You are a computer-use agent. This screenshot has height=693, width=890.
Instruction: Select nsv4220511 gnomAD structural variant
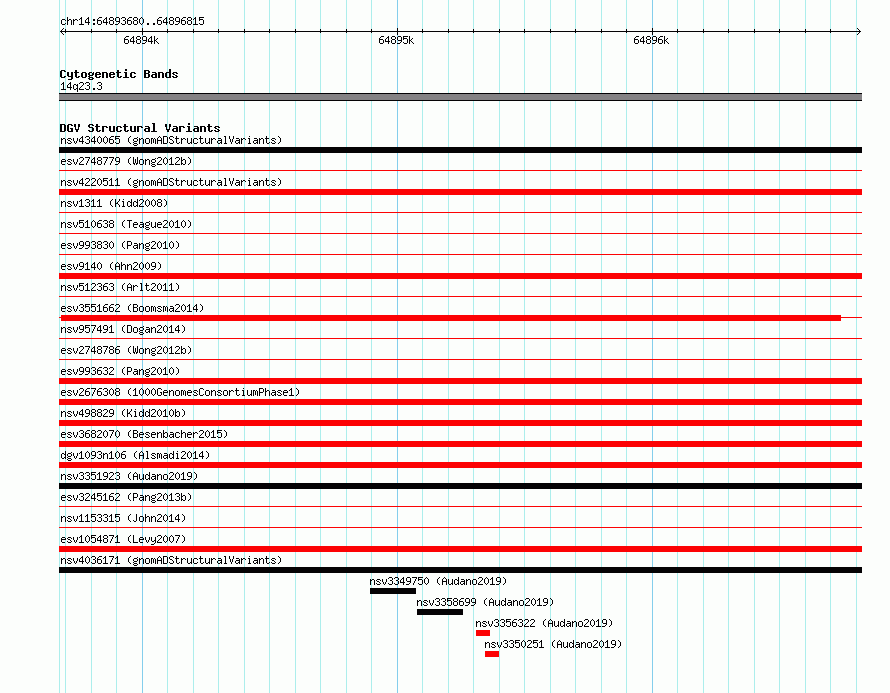(x=171, y=182)
